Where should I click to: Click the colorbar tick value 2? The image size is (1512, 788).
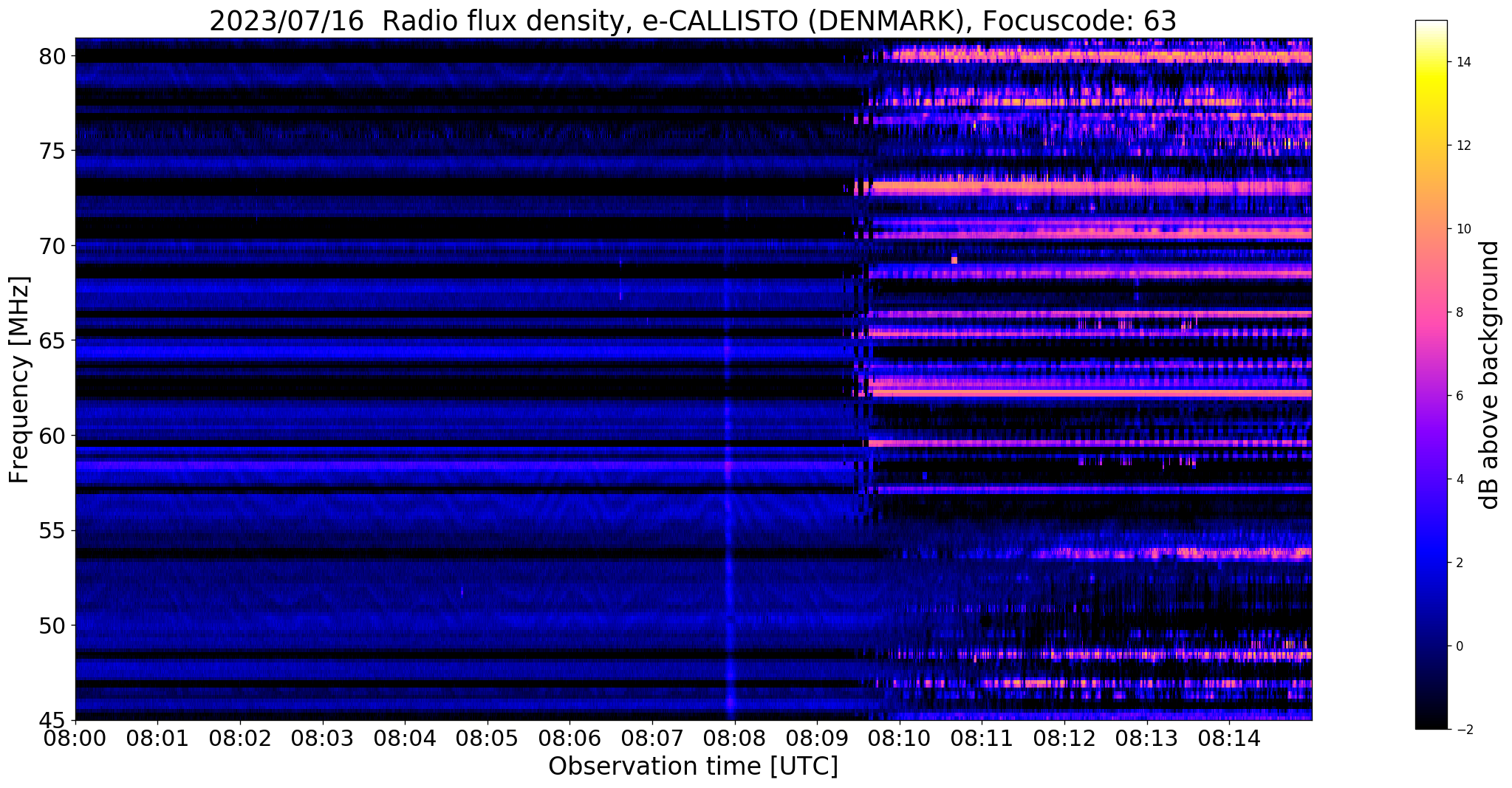[x=1459, y=563]
